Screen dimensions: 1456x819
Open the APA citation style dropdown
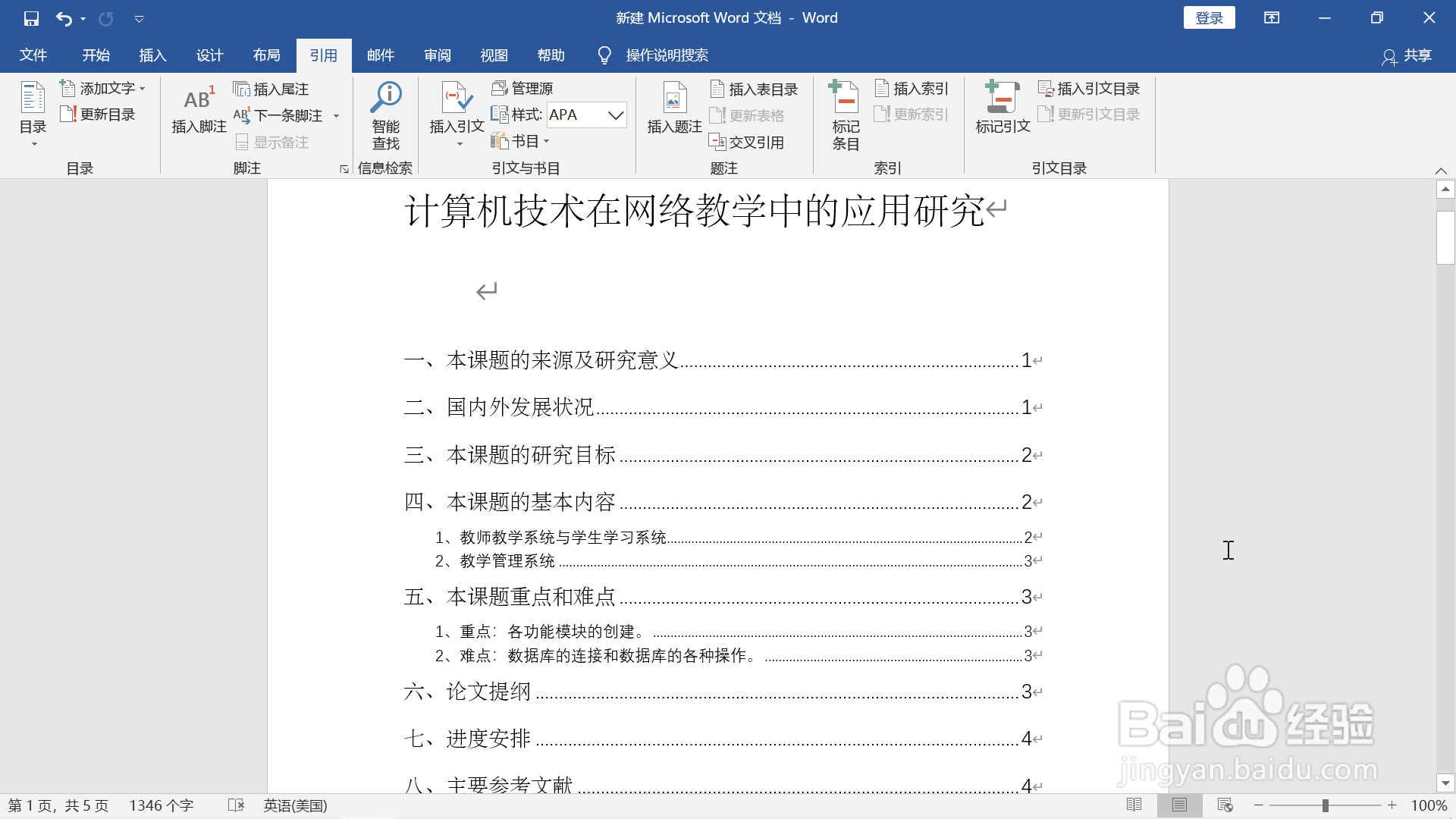coord(616,115)
